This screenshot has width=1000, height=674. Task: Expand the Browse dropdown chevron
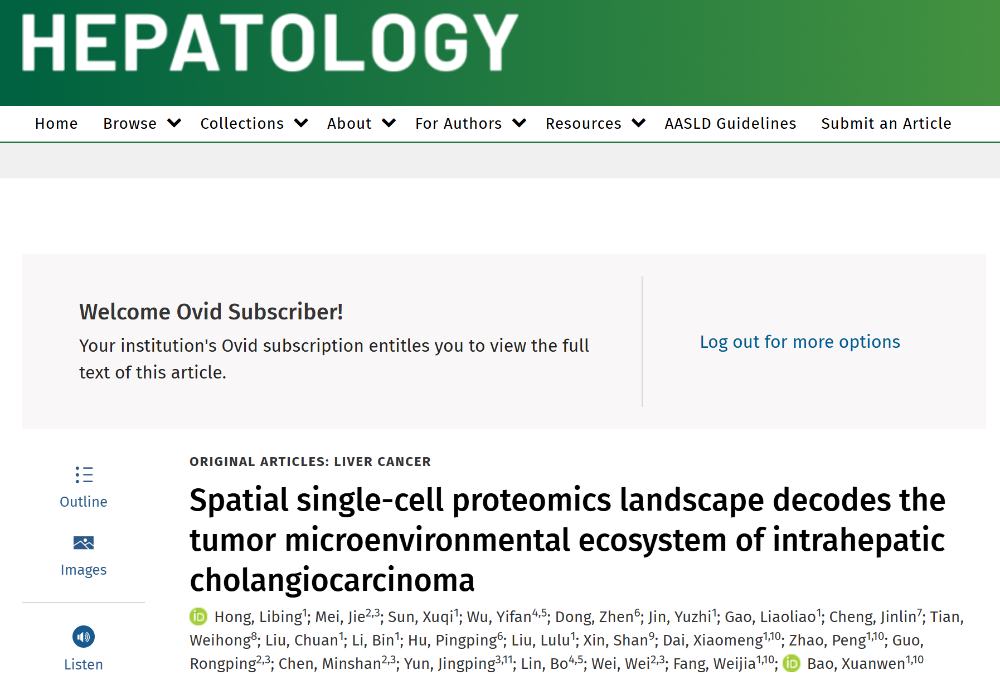pos(174,123)
